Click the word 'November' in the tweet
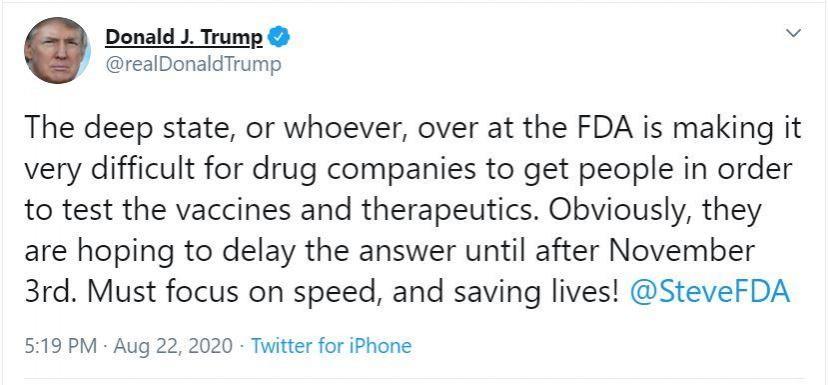 681,251
